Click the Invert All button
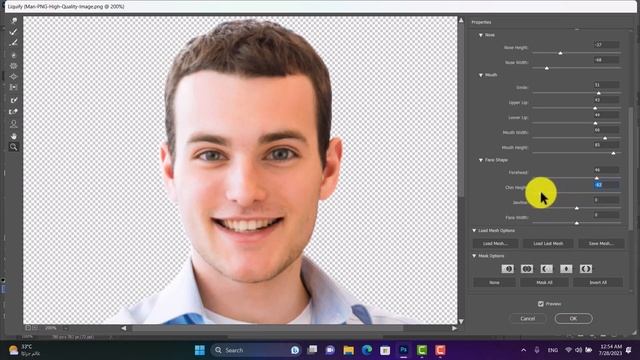 pyautogui.click(x=598, y=282)
